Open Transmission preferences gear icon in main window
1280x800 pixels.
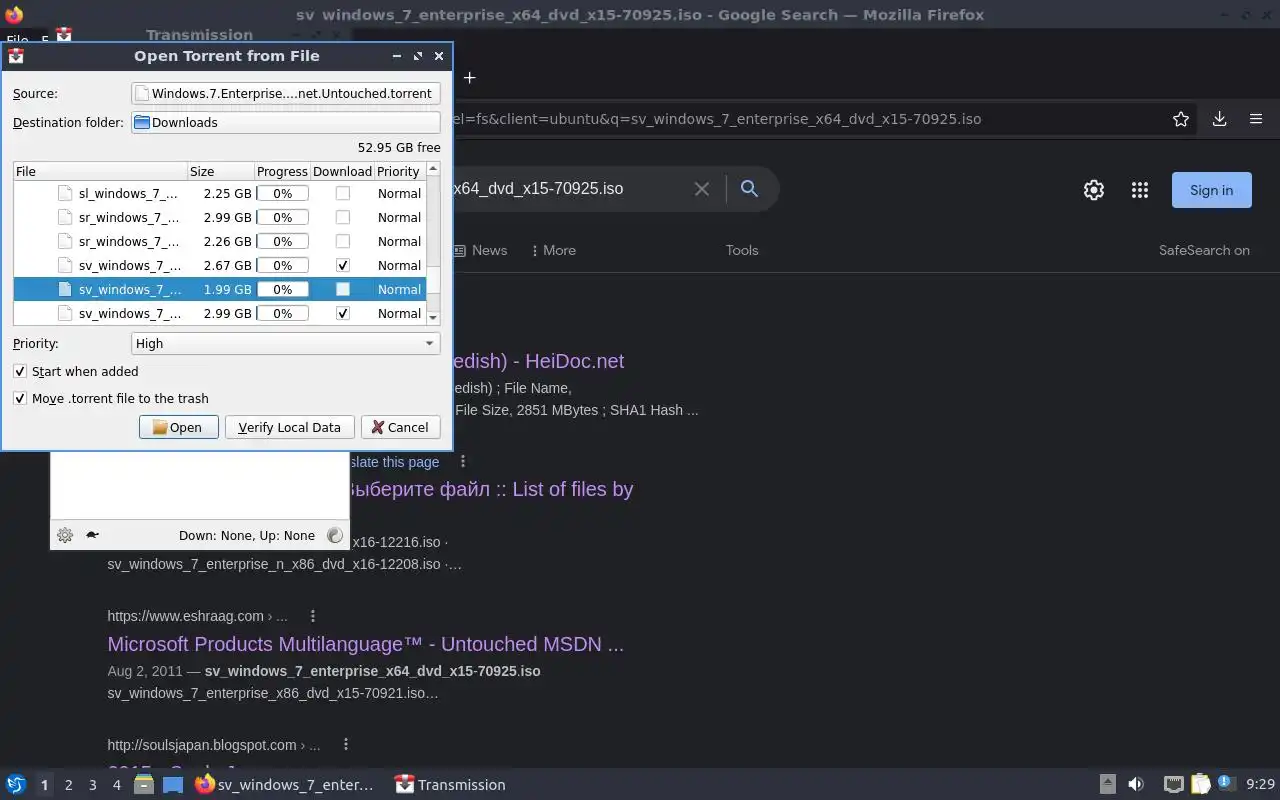click(x=65, y=535)
